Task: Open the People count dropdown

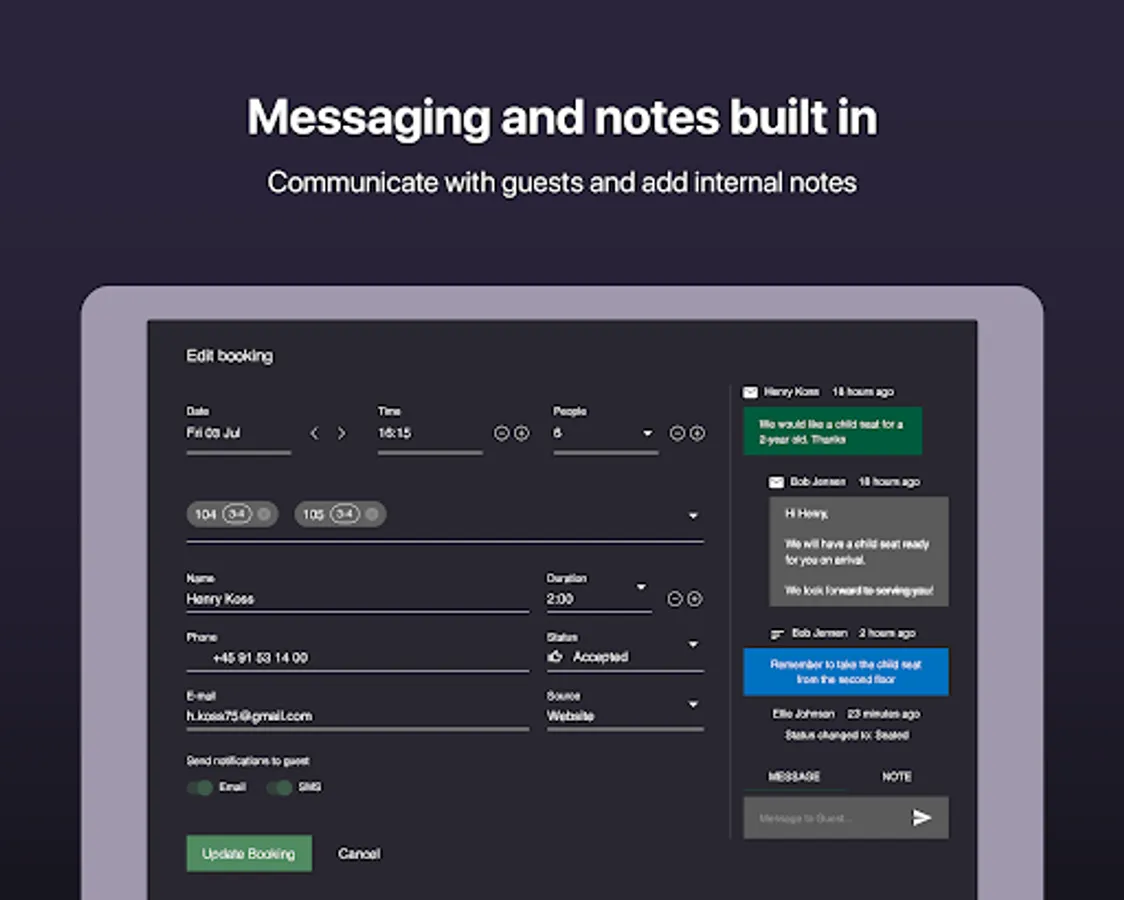Action: click(x=647, y=434)
